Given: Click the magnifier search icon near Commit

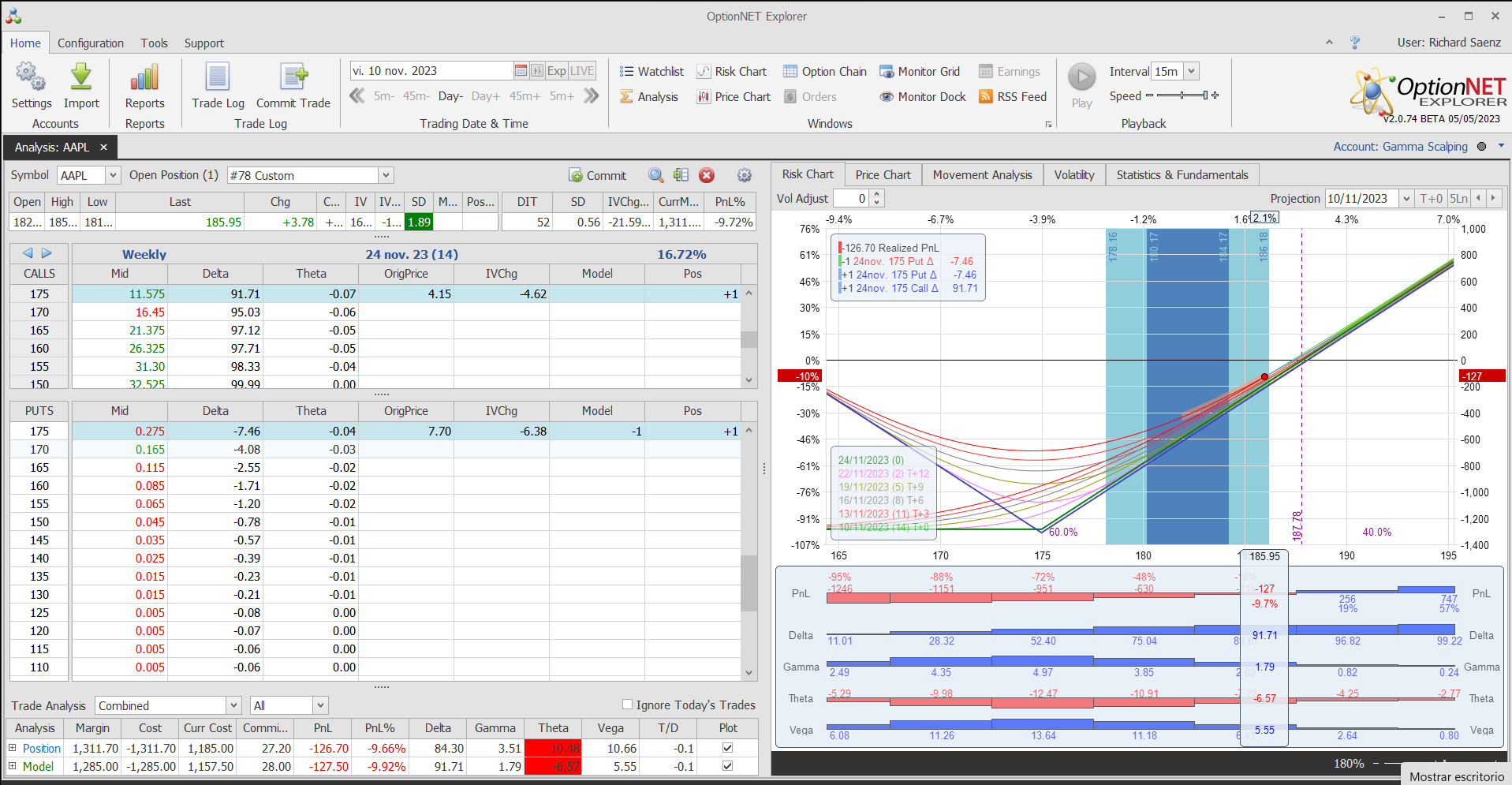Looking at the screenshot, I should 655,175.
